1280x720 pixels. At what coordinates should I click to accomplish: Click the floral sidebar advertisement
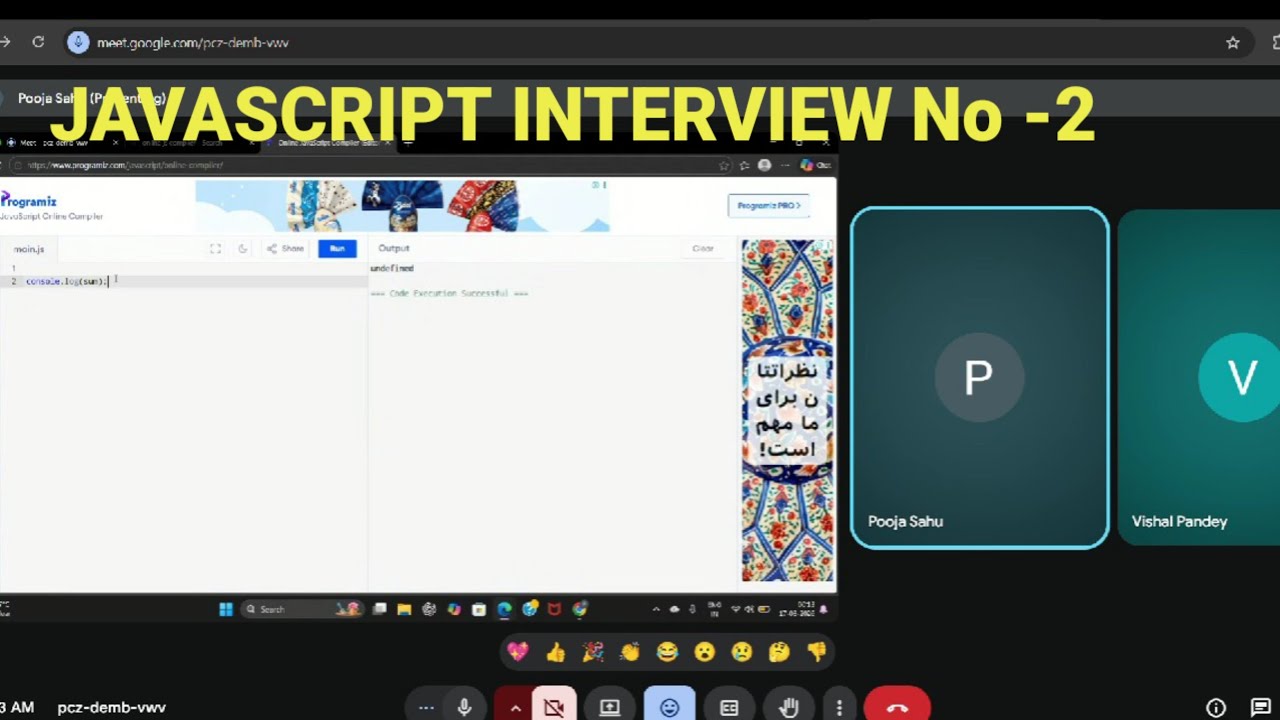click(788, 410)
